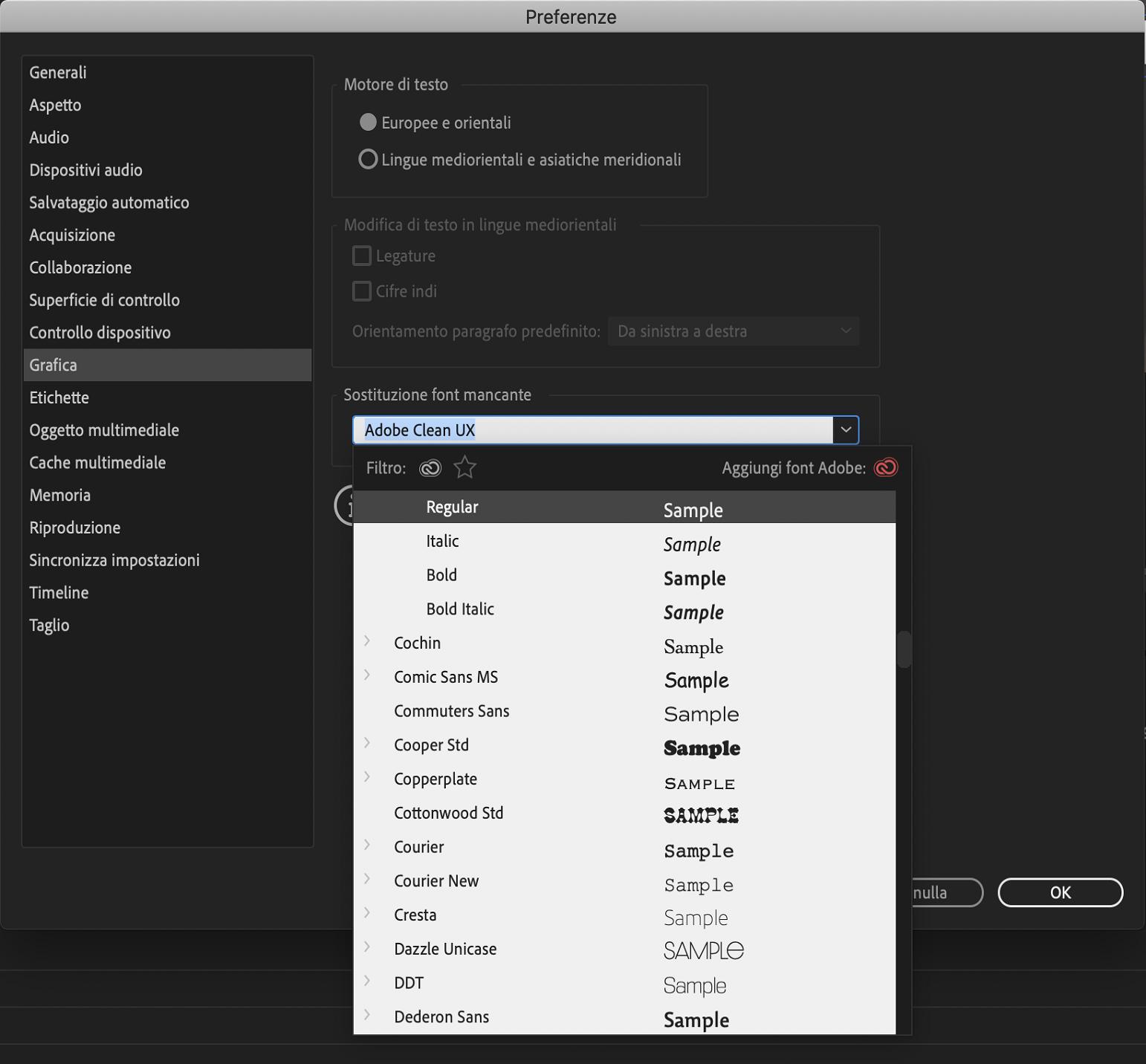
Task: Click the font list scrollbar thumb
Action: pos(904,649)
